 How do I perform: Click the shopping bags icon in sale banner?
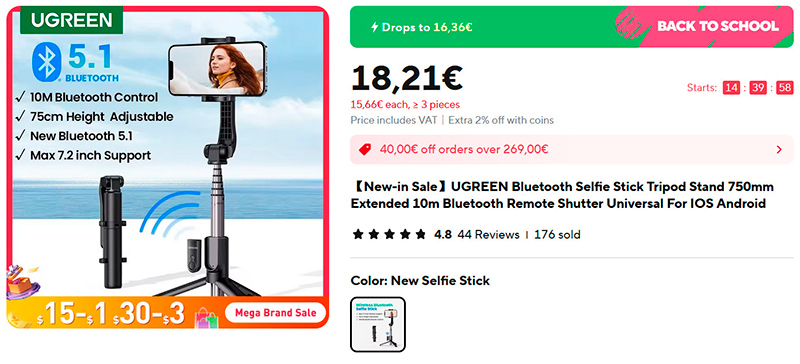pyautogui.click(x=207, y=318)
